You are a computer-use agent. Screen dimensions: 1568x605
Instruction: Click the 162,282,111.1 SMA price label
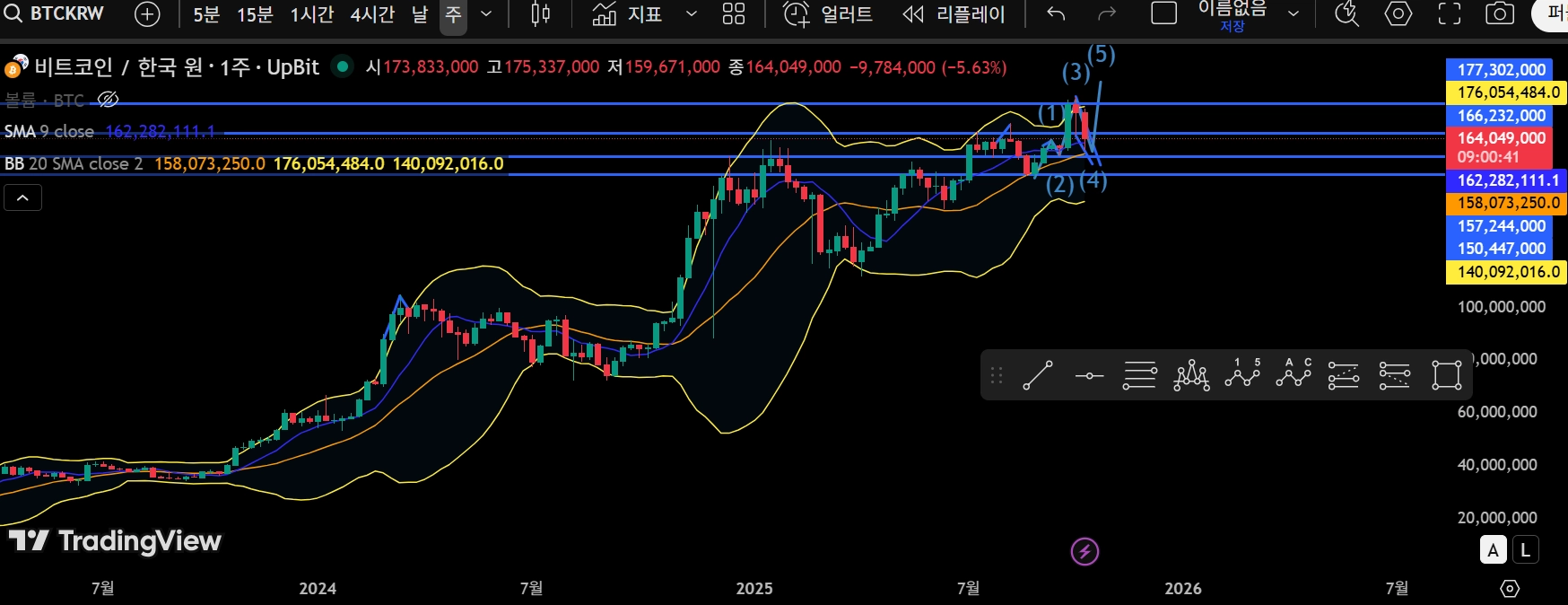click(1507, 180)
